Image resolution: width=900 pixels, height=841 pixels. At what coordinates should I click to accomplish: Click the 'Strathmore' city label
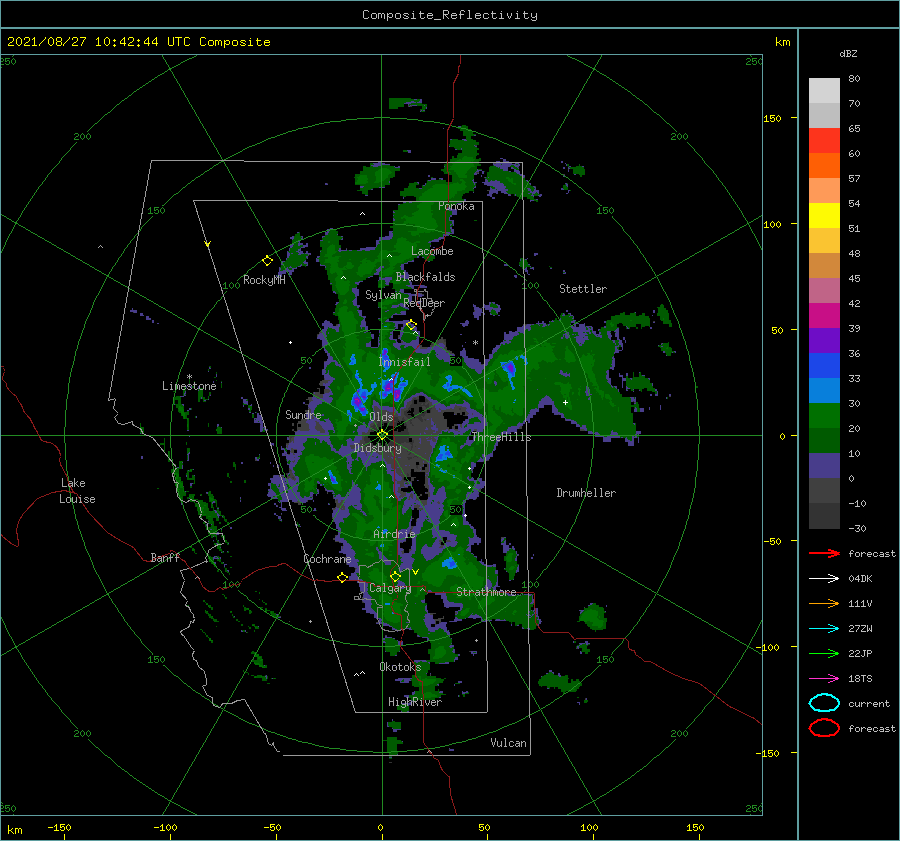point(486,592)
